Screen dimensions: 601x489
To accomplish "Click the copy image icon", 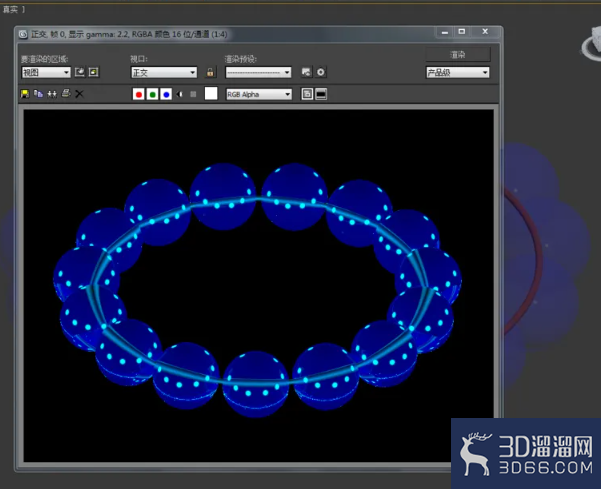I will (x=38, y=94).
